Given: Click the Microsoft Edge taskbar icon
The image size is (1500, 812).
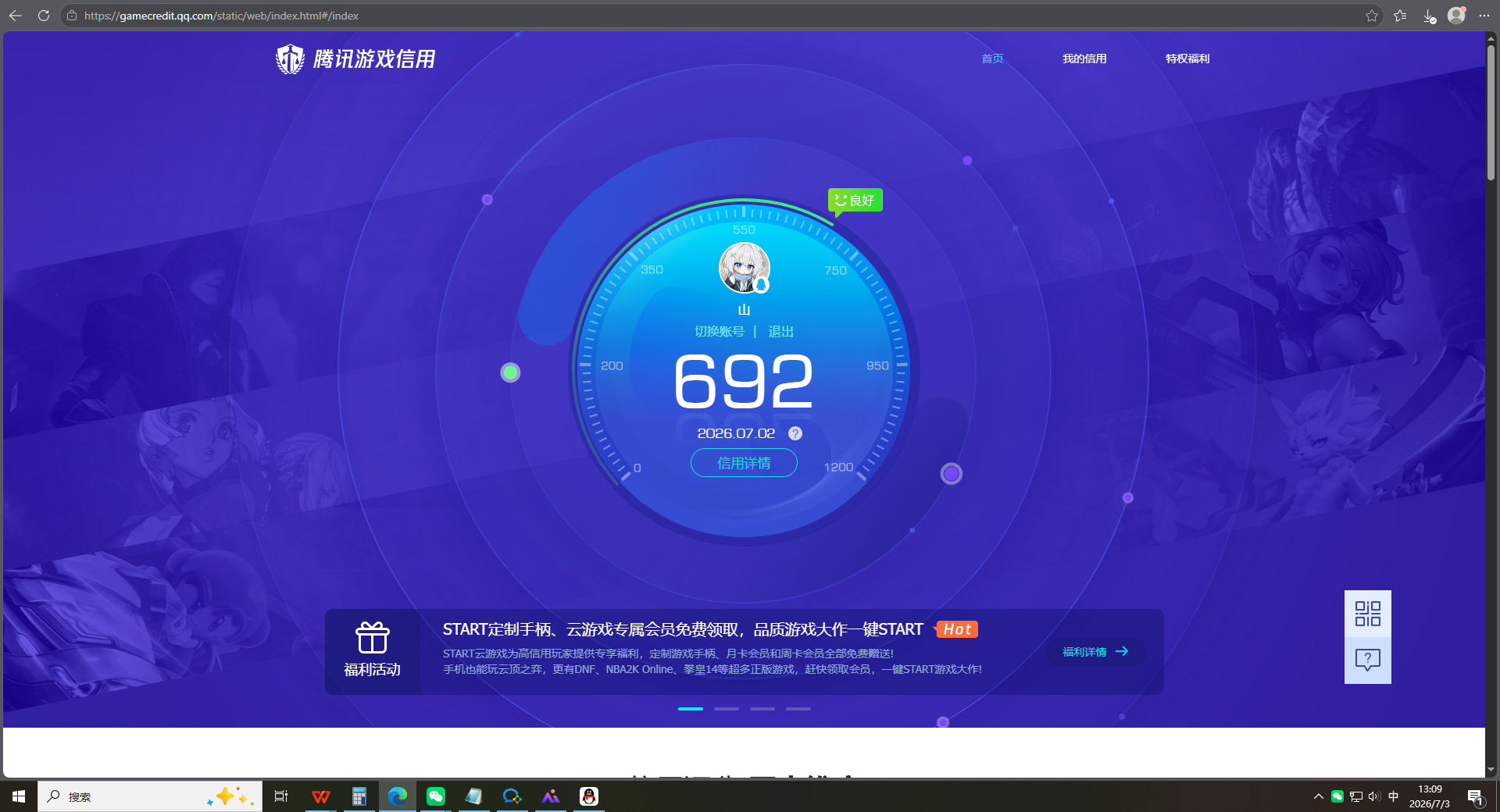Looking at the screenshot, I should pos(398,796).
